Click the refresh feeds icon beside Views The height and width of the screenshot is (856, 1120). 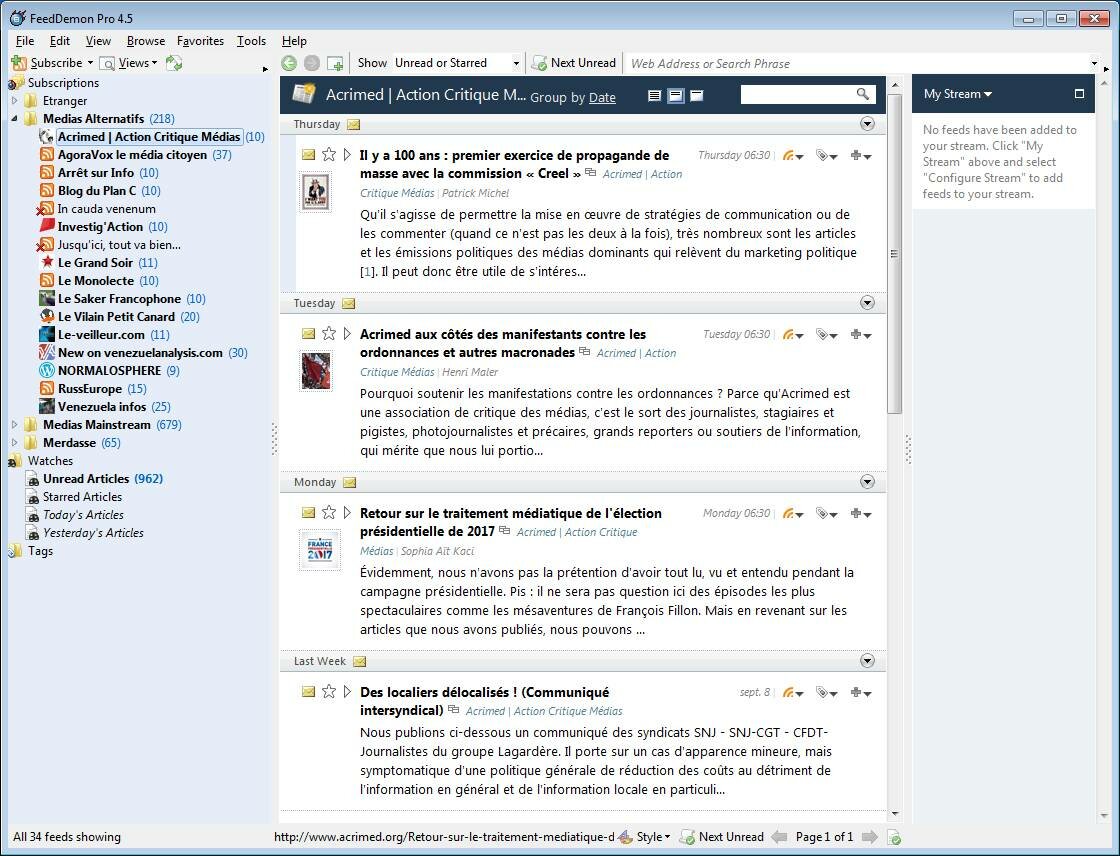coord(174,63)
